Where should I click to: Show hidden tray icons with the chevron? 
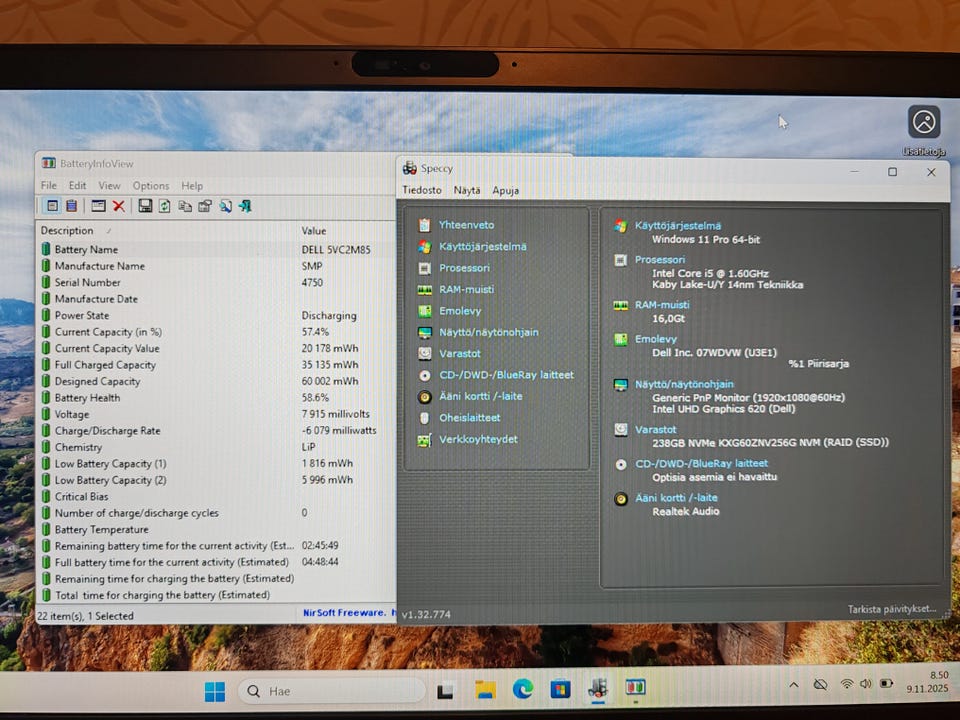coord(793,685)
